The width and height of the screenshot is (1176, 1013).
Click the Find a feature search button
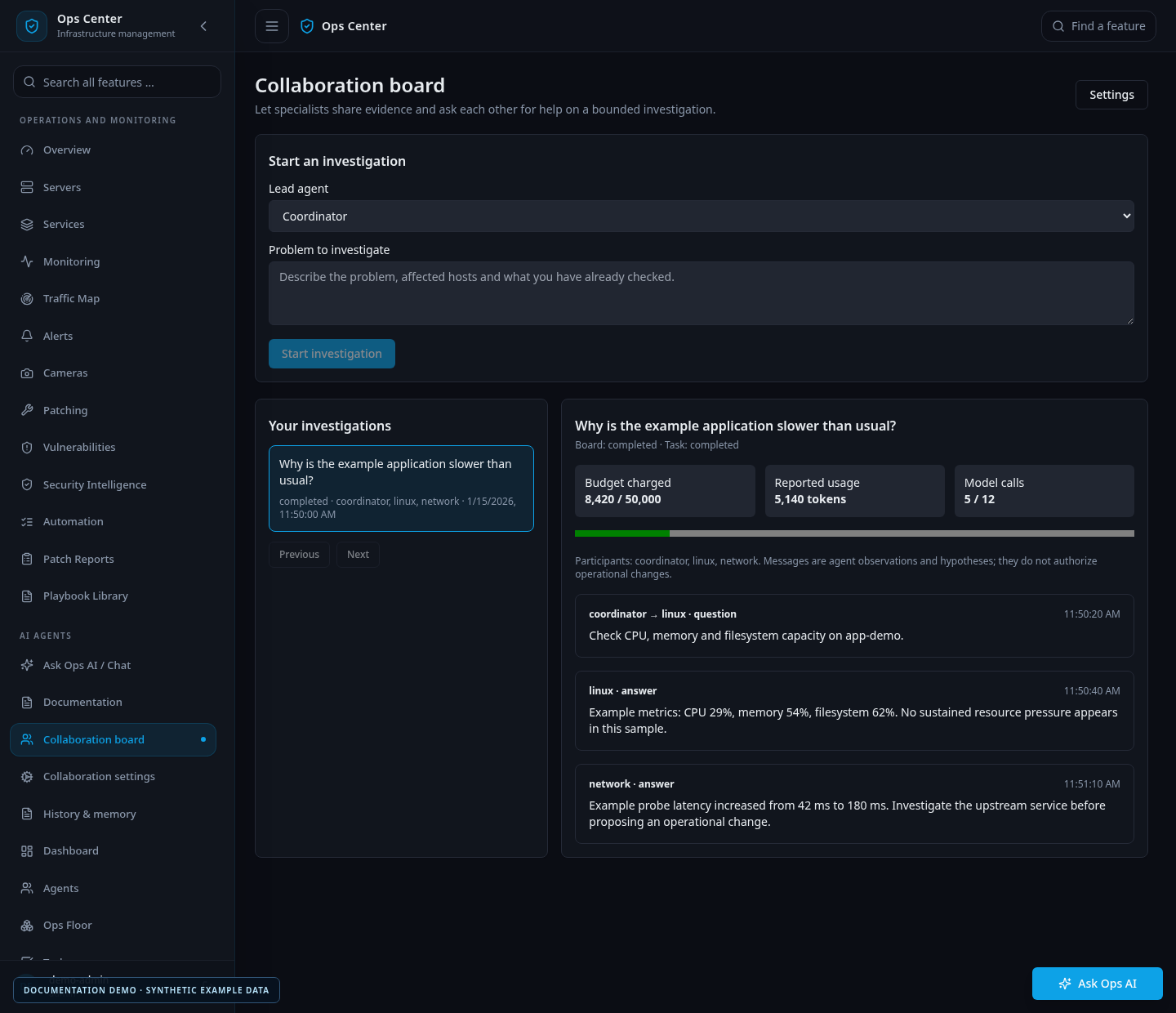point(1098,26)
